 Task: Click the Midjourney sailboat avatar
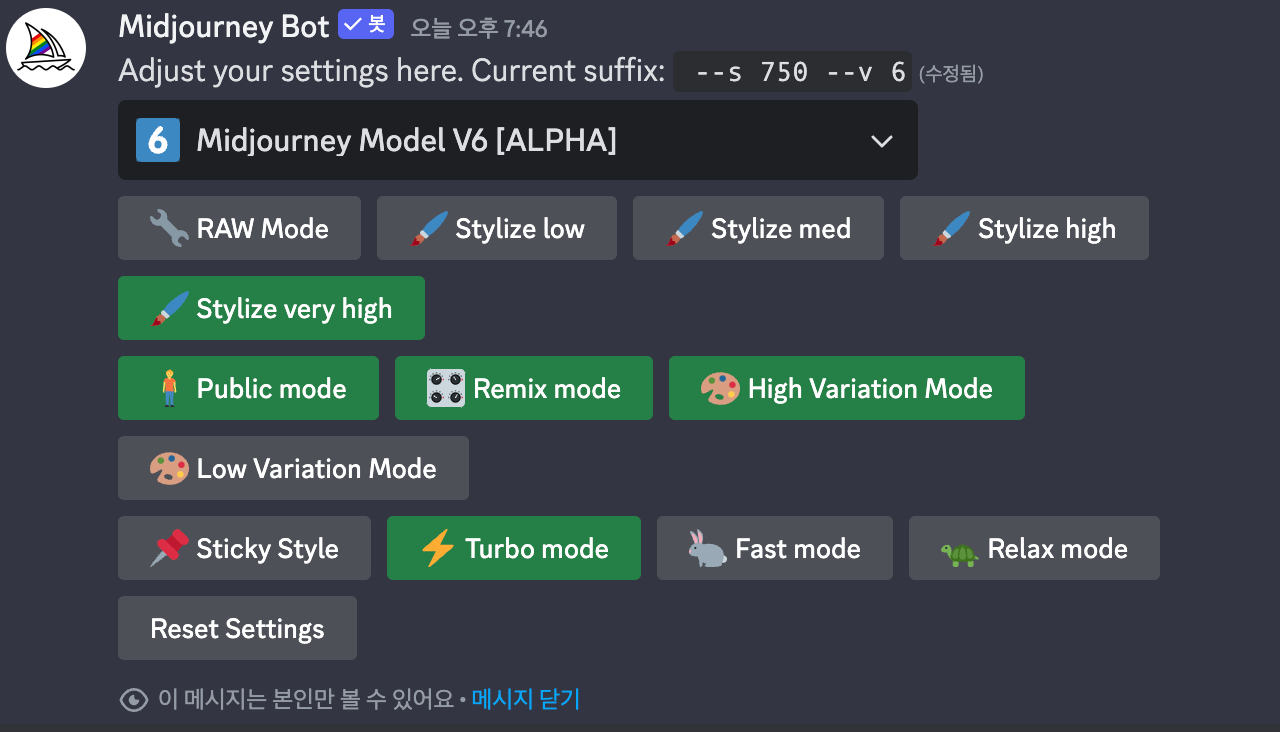(46, 48)
